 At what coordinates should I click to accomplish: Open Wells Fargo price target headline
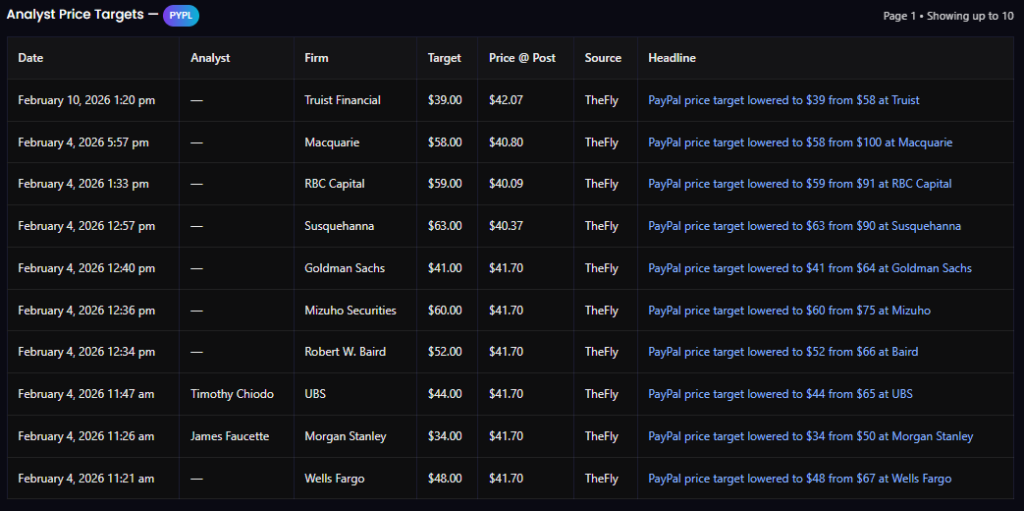pyautogui.click(x=799, y=478)
